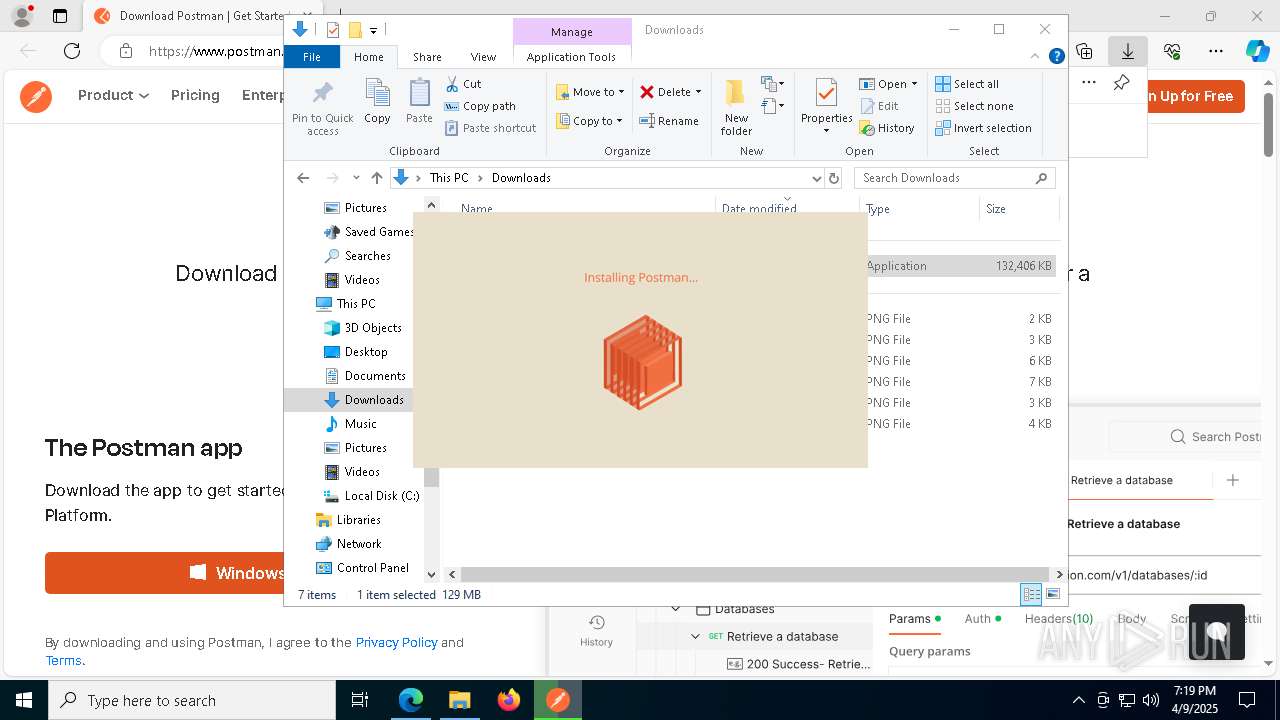Switch to the Share ribbon tab
Image resolution: width=1280 pixels, height=720 pixels.
pyautogui.click(x=427, y=57)
